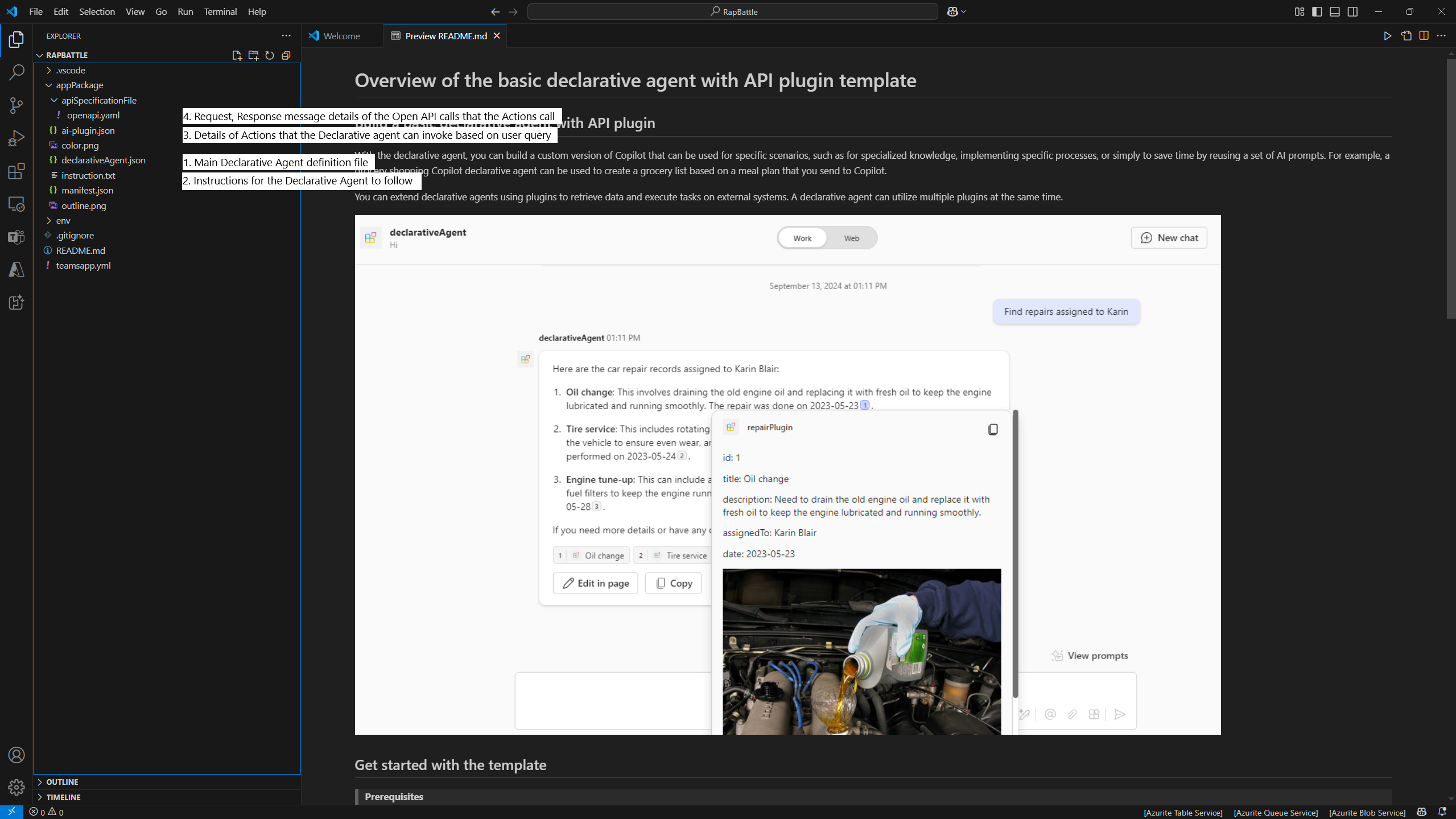The width and height of the screenshot is (1456, 819).
Task: Open Copilot status icon in status bar
Action: (x=1422, y=812)
